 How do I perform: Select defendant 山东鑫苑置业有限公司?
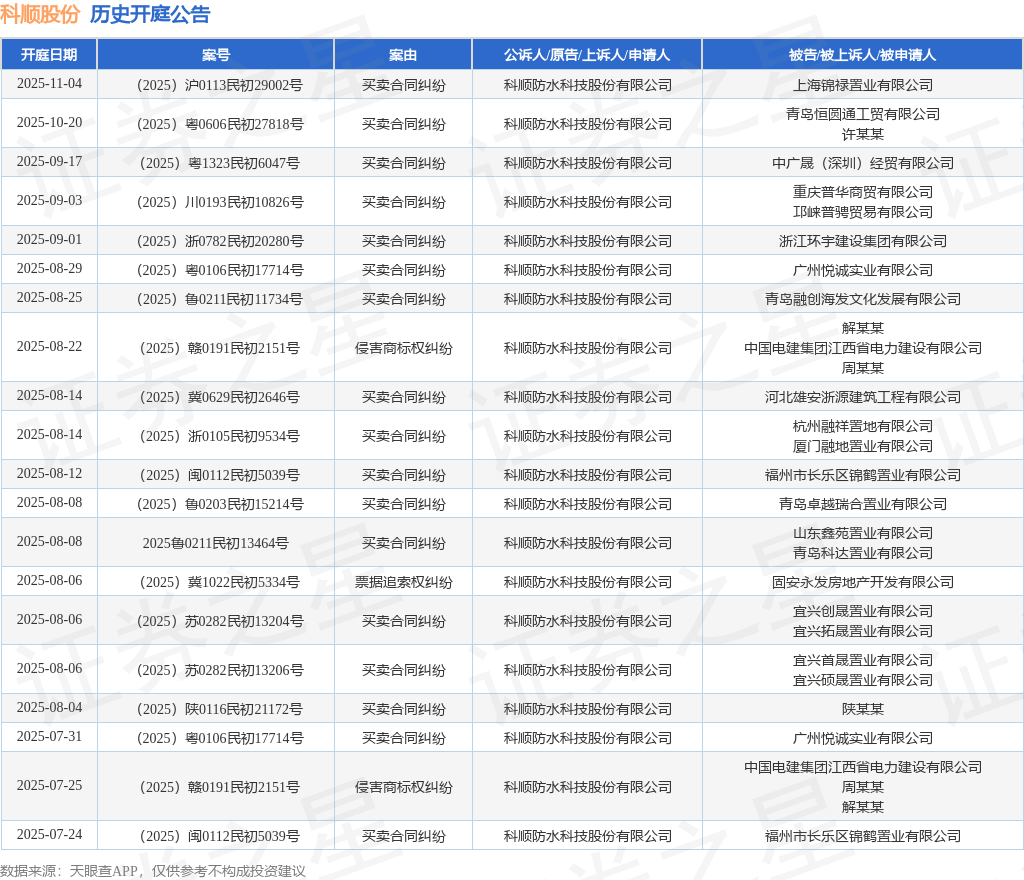863,533
